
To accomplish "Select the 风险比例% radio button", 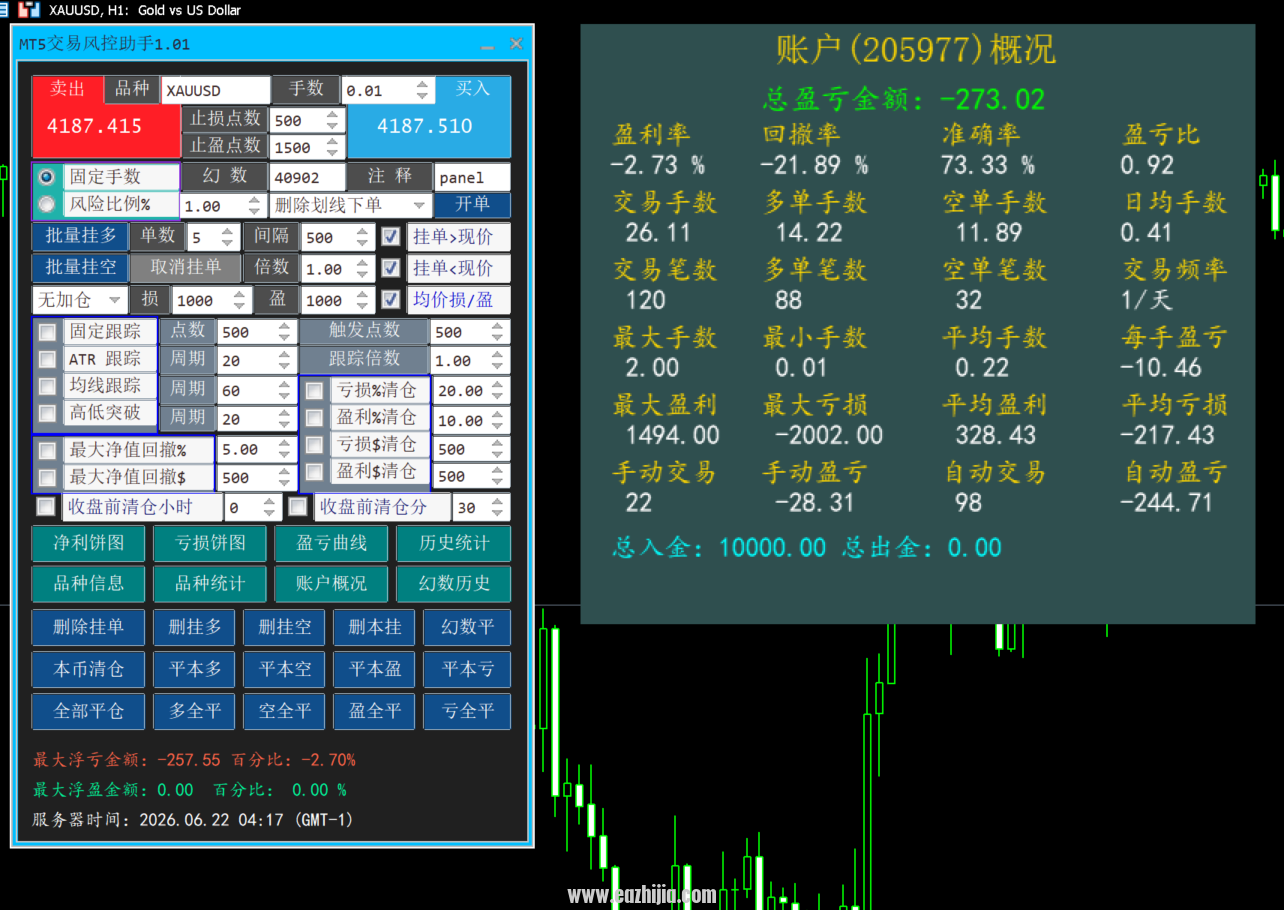I will (46, 204).
